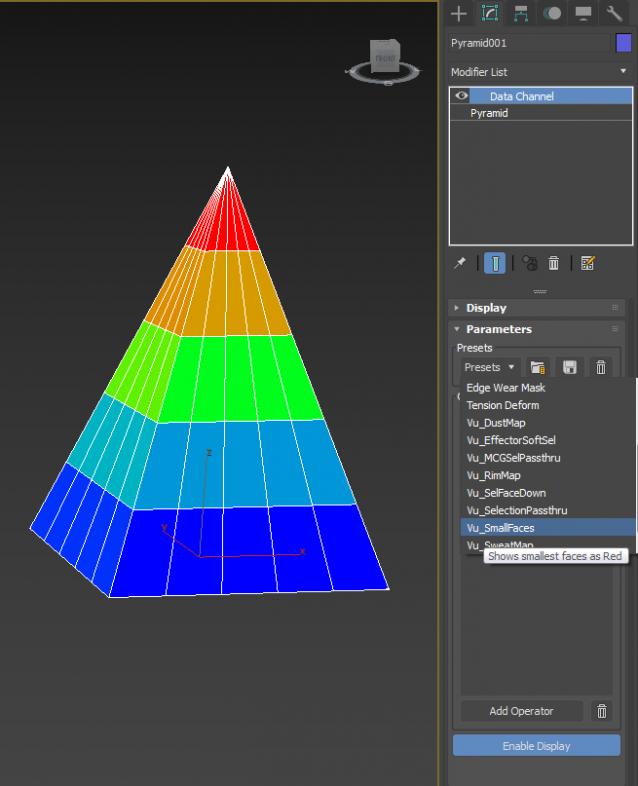Click the save preset floppy icon
Viewport: 638px width, 786px height.
click(570, 367)
